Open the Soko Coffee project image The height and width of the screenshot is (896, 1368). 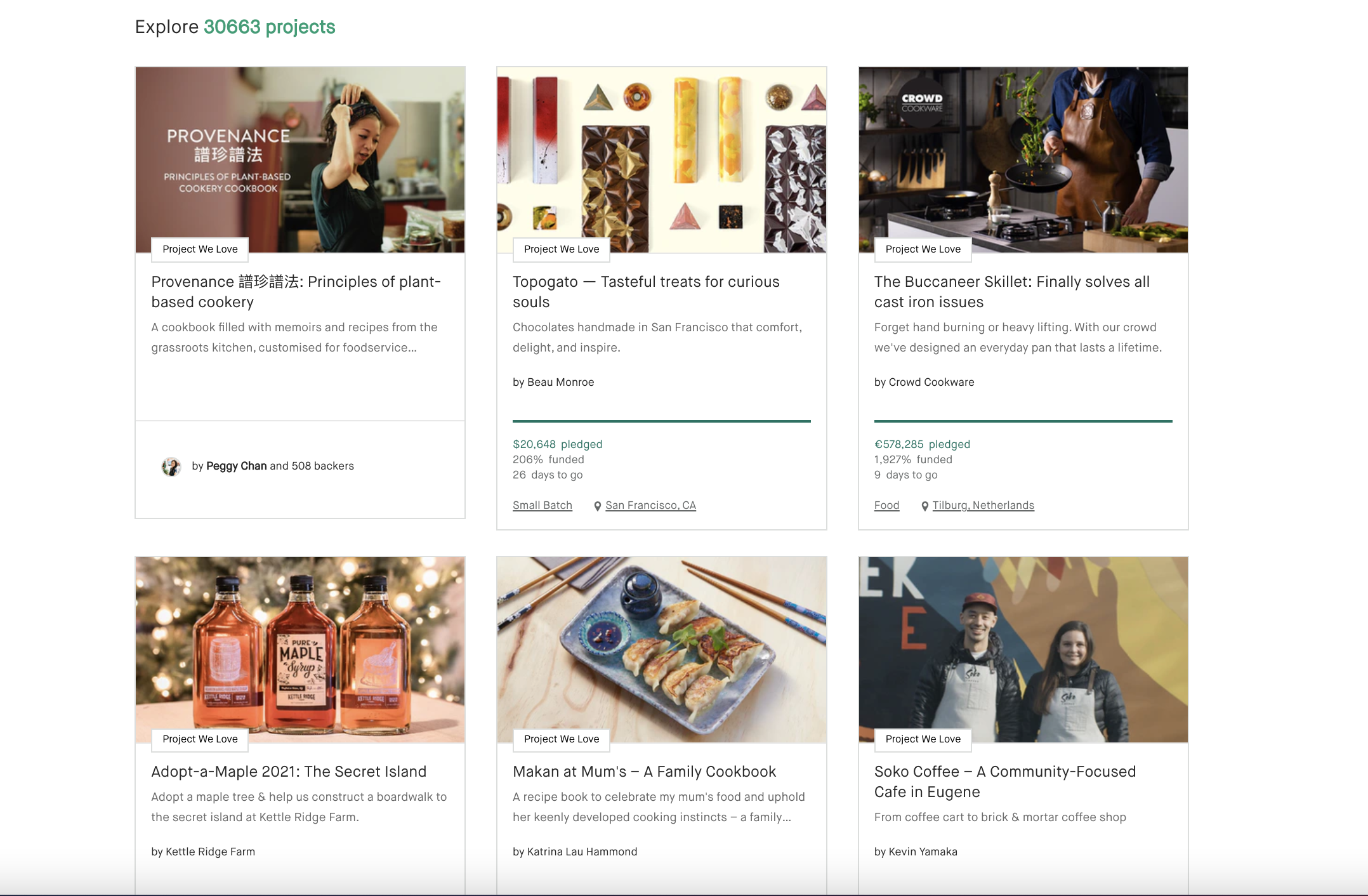click(1023, 650)
